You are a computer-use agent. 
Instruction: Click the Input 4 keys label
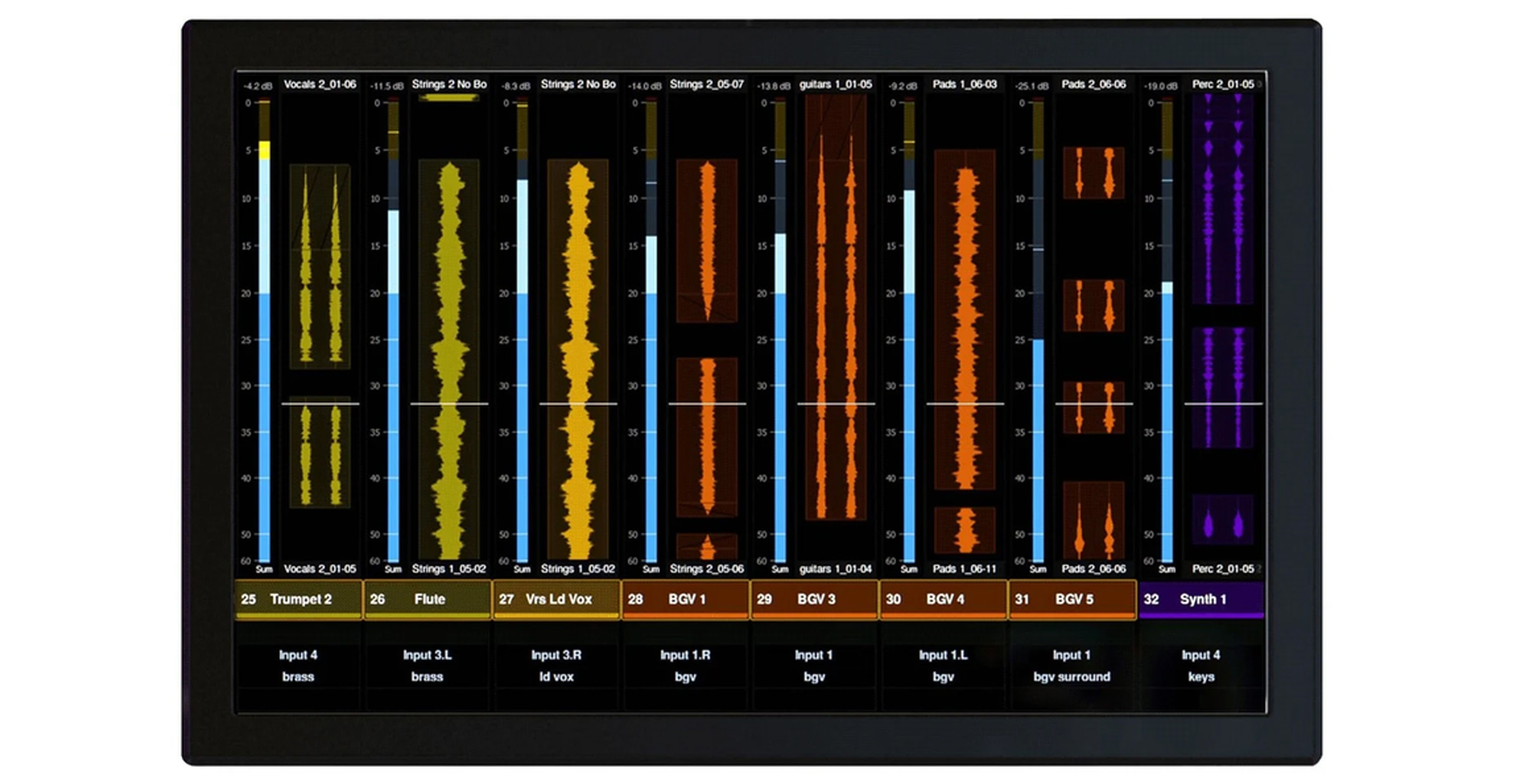[1201, 665]
